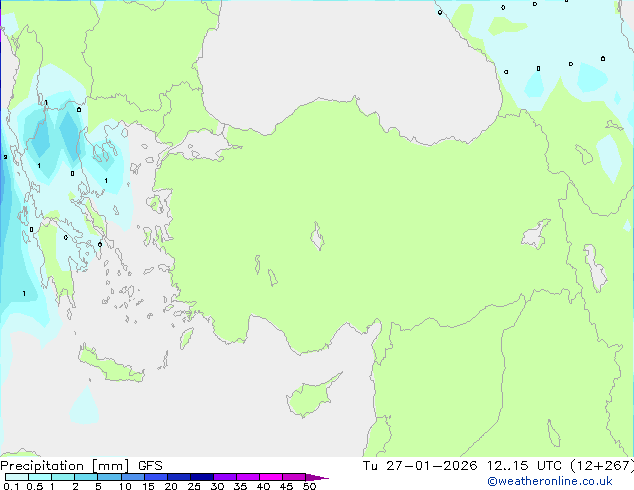Select the purple swatch between 30 and 35

[x=225, y=477]
